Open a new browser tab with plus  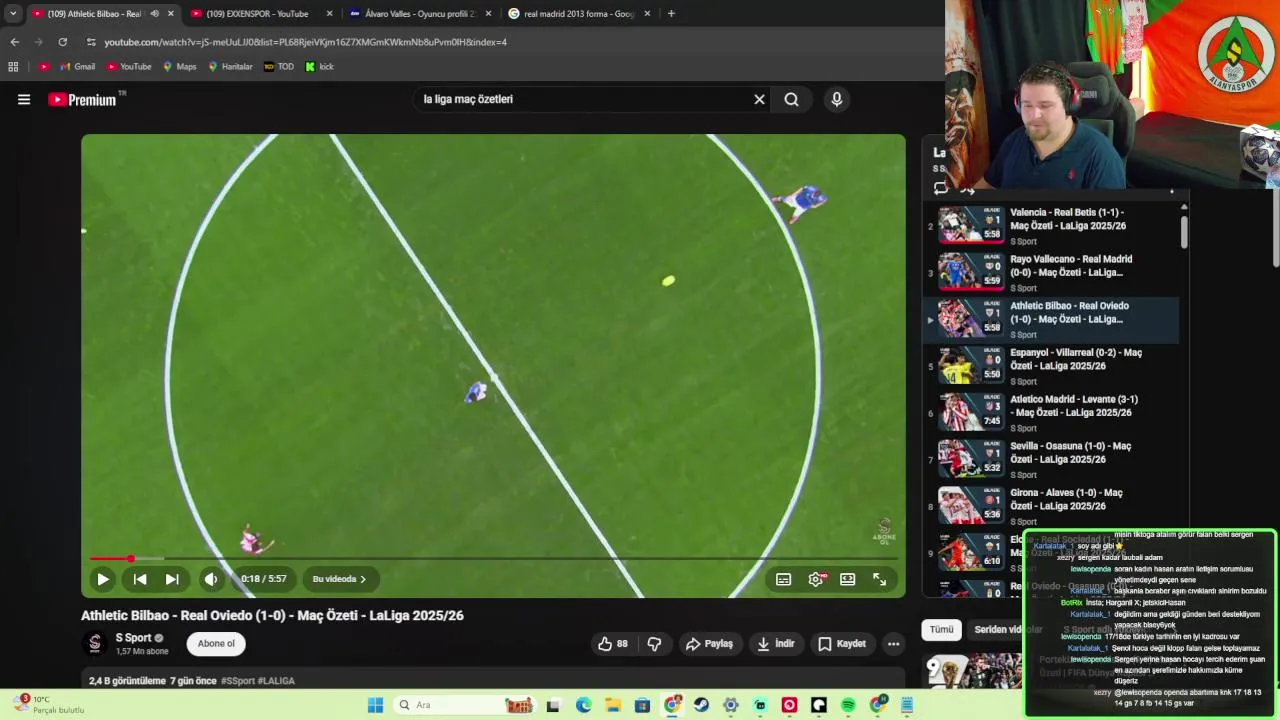point(671,14)
